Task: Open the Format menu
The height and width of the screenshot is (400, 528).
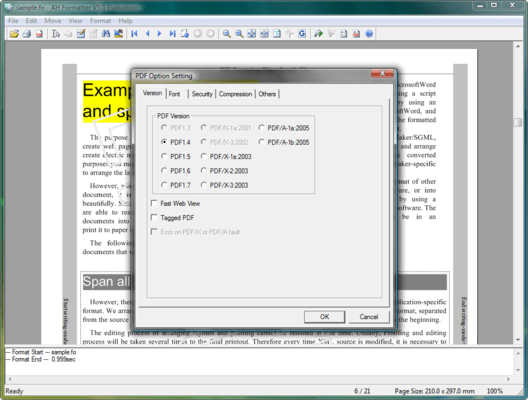Action: tap(100, 21)
